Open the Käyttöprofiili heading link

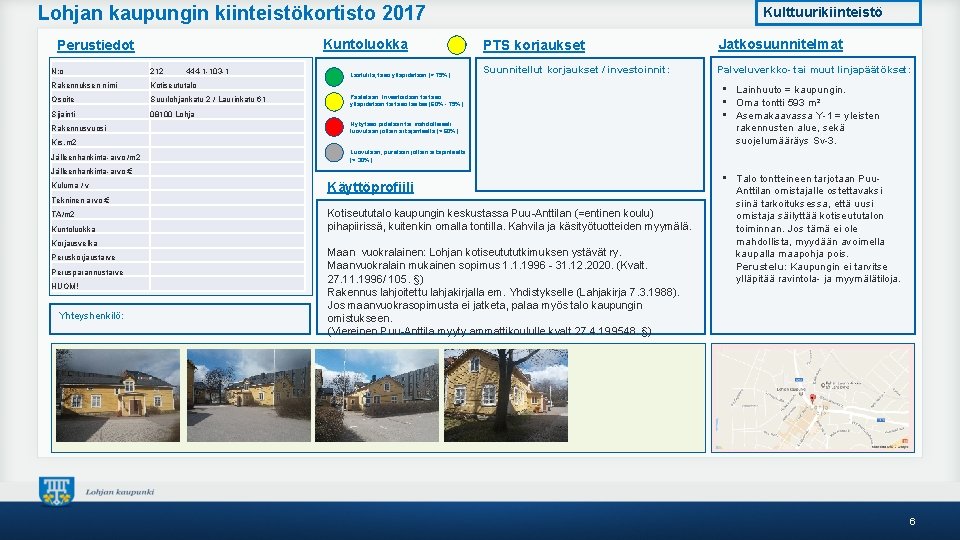coord(370,187)
